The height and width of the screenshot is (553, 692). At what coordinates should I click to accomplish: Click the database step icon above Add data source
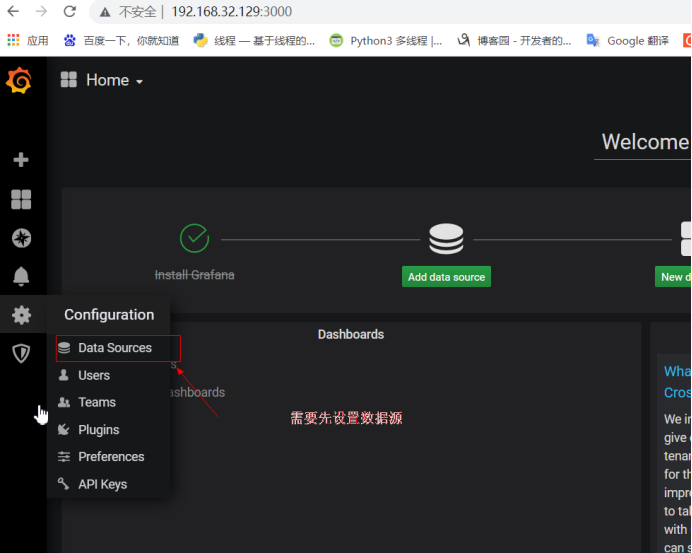pos(446,239)
